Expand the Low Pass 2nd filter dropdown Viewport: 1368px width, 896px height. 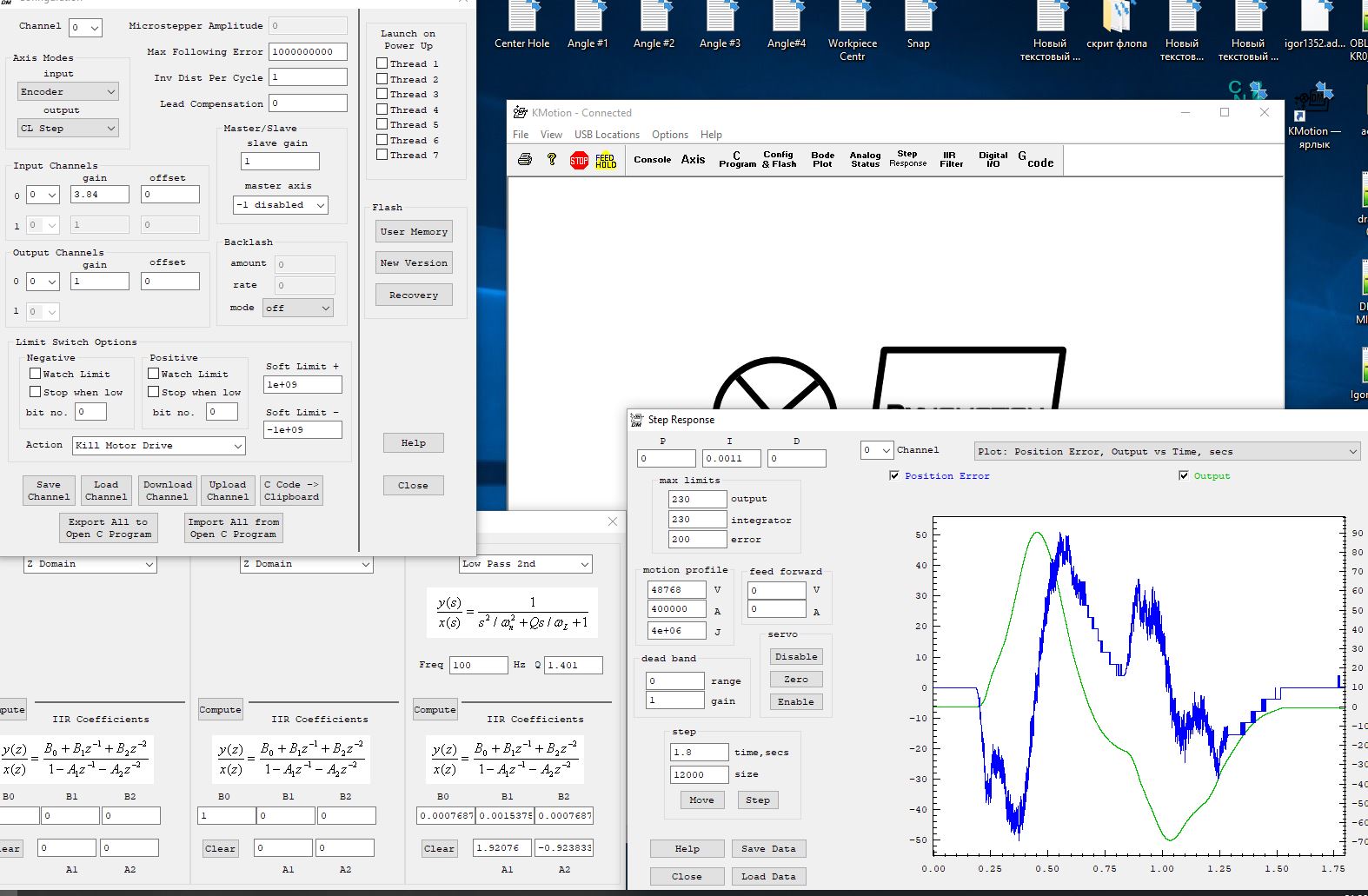pos(526,564)
